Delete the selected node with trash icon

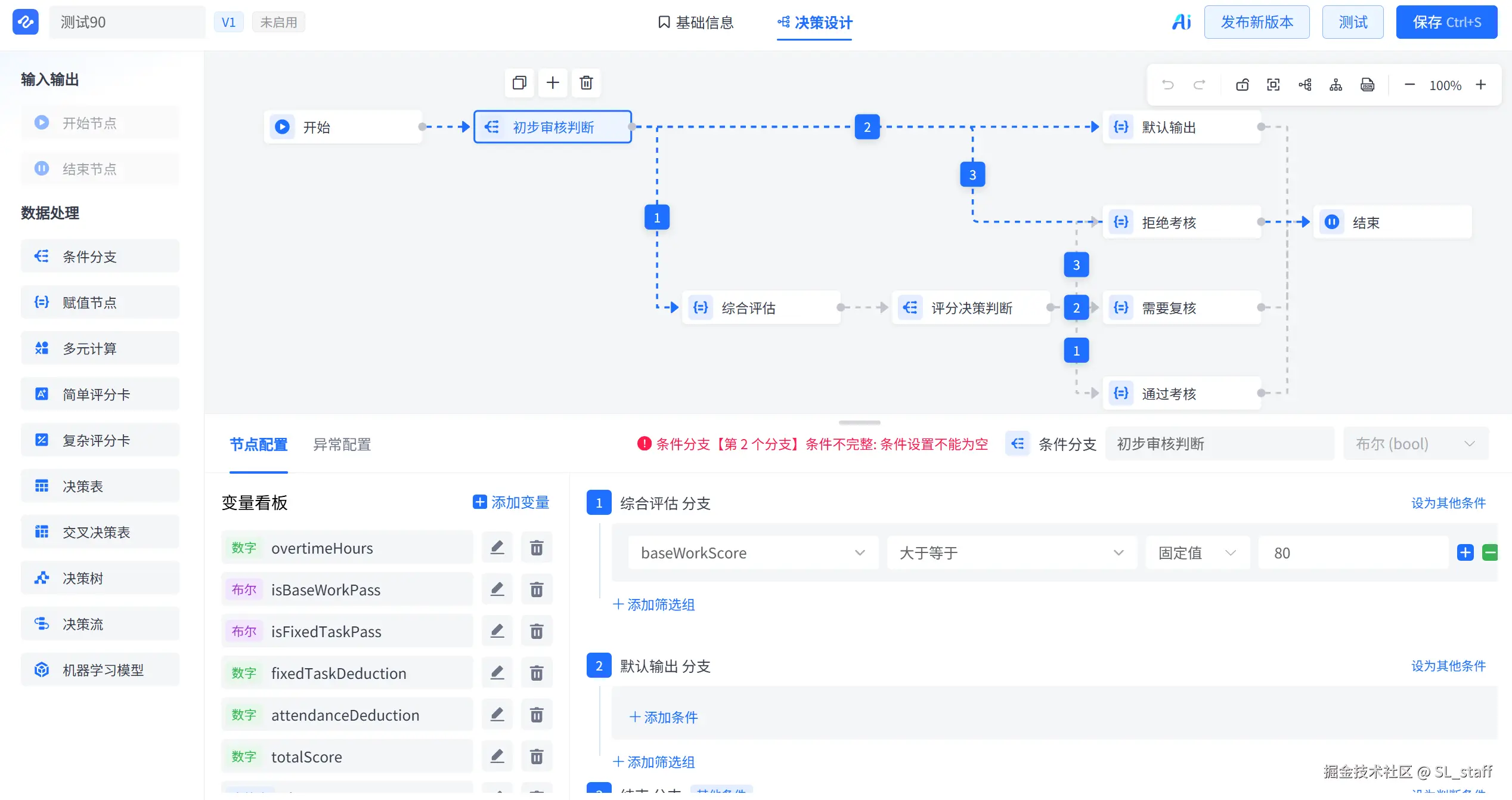tap(586, 82)
